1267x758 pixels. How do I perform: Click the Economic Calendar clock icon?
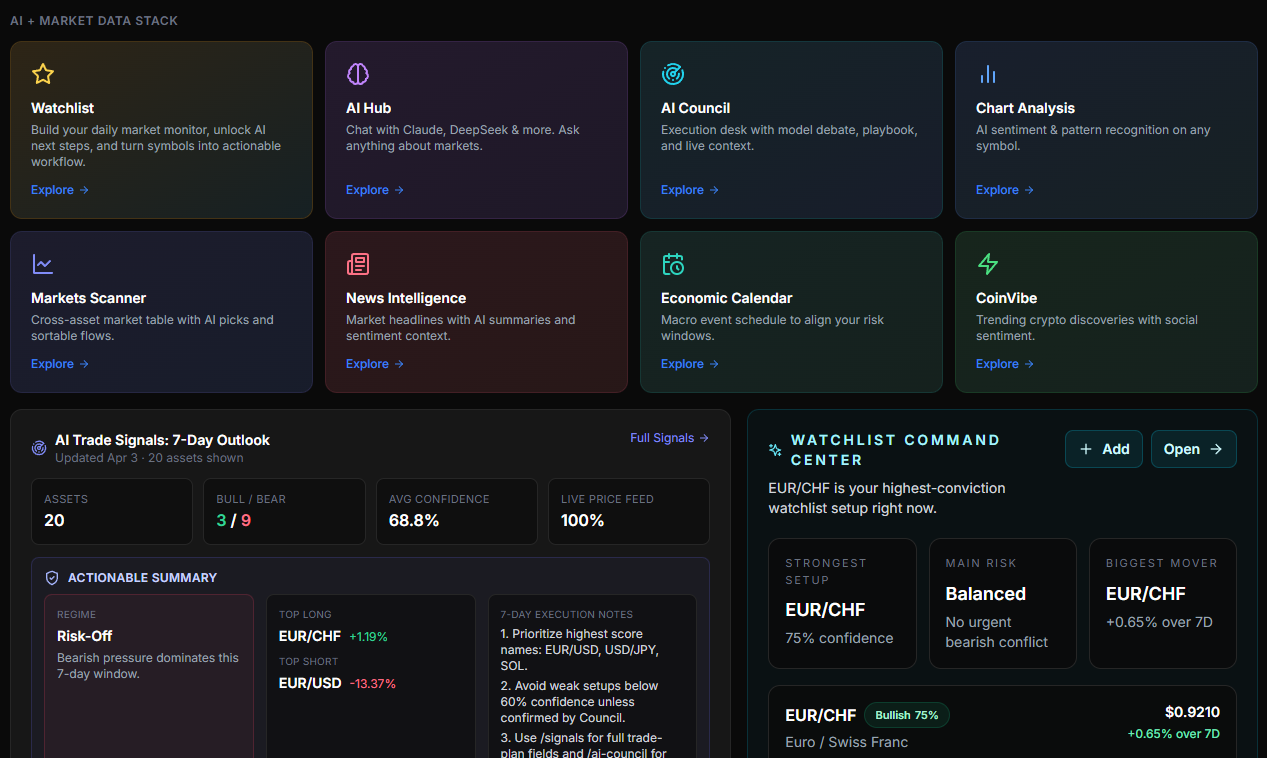(673, 264)
